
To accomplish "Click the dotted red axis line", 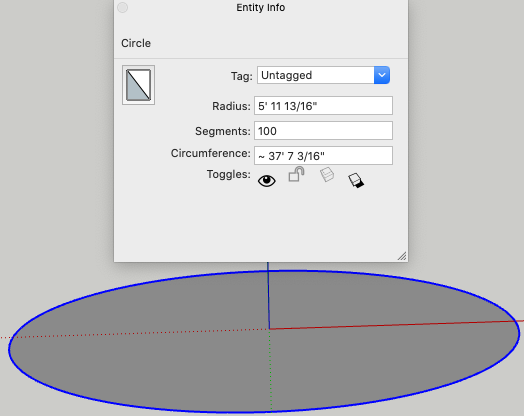I will tap(134, 333).
